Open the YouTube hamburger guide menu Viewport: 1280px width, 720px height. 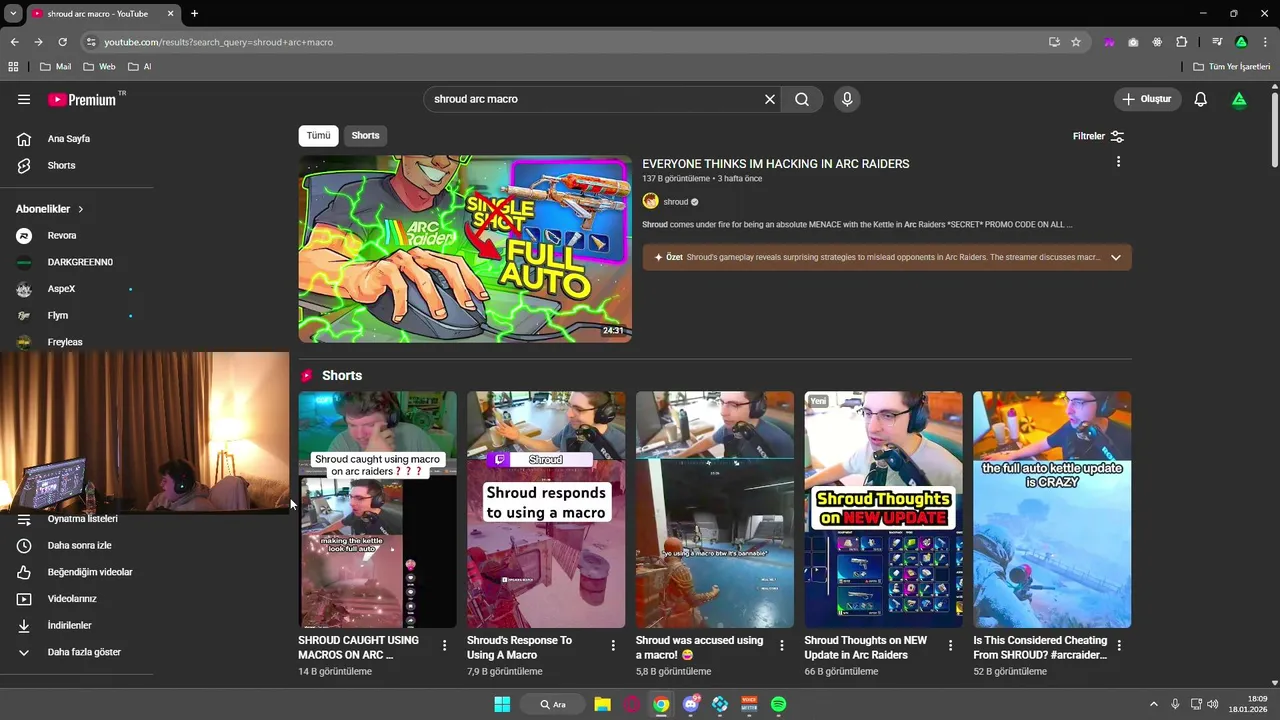click(24, 99)
